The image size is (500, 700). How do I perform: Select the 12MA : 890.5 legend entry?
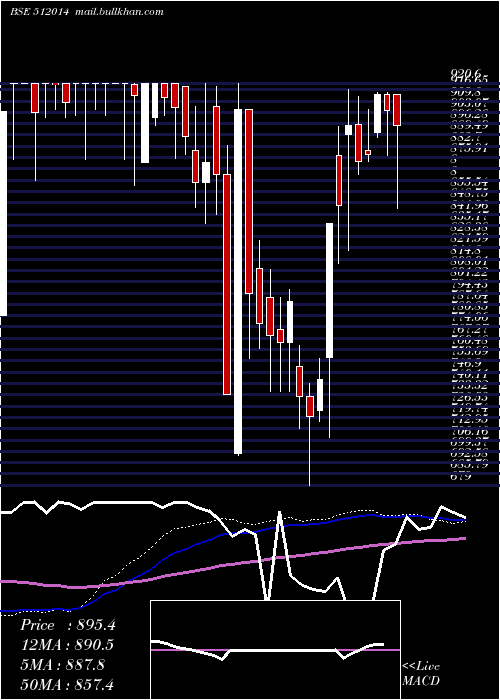[x=67, y=645]
